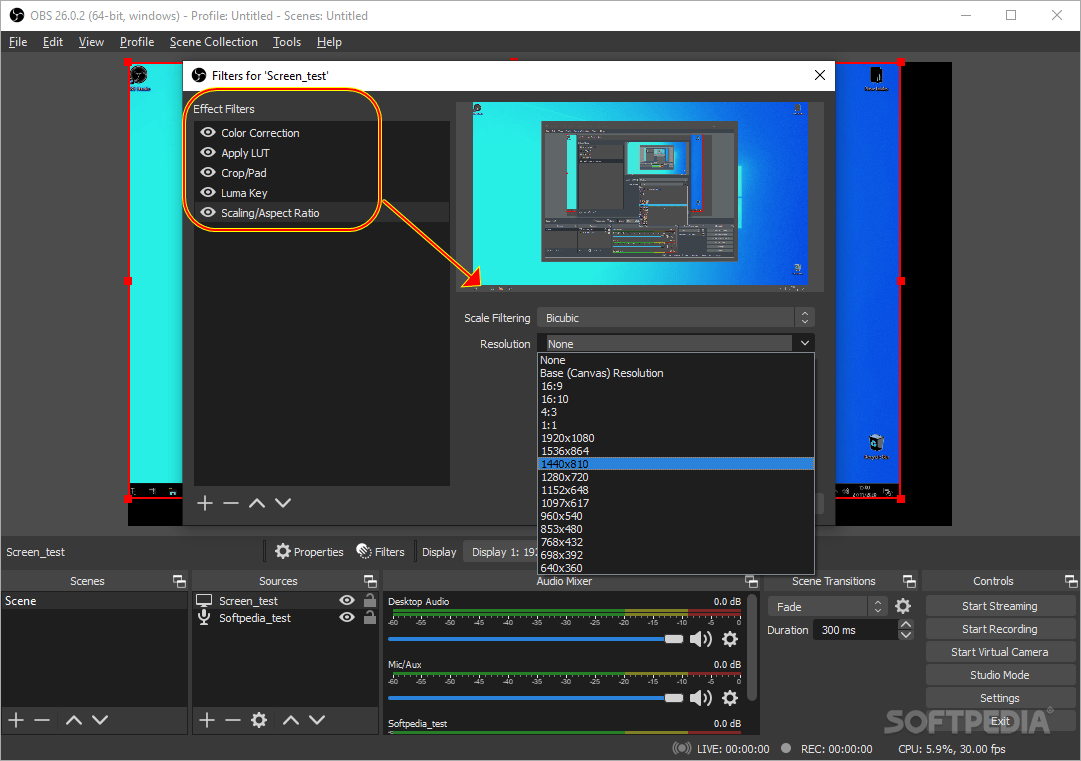Open the Fade transition dropdown
The image size is (1081, 761).
pyautogui.click(x=827, y=607)
